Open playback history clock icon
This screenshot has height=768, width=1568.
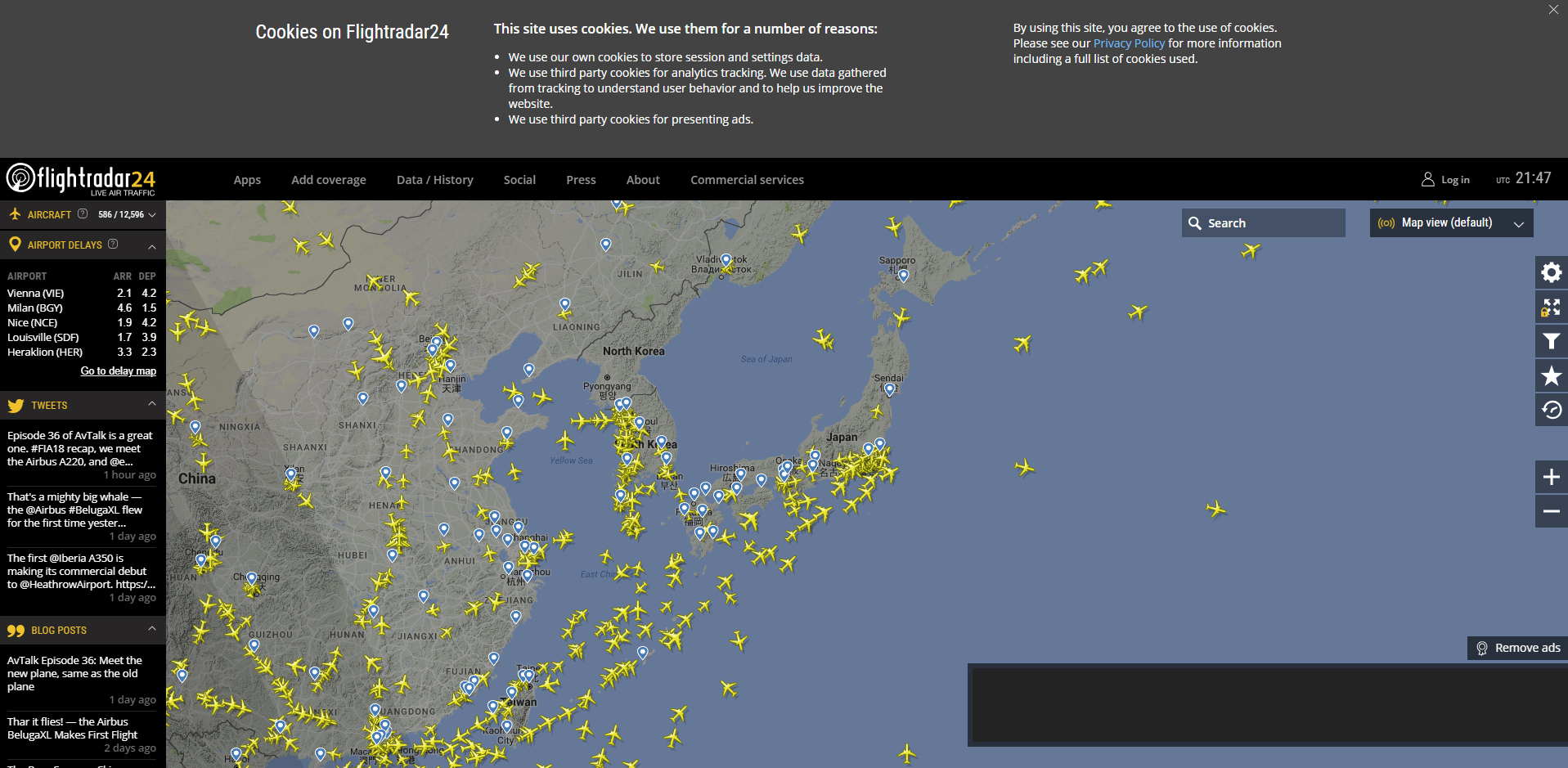pos(1551,410)
